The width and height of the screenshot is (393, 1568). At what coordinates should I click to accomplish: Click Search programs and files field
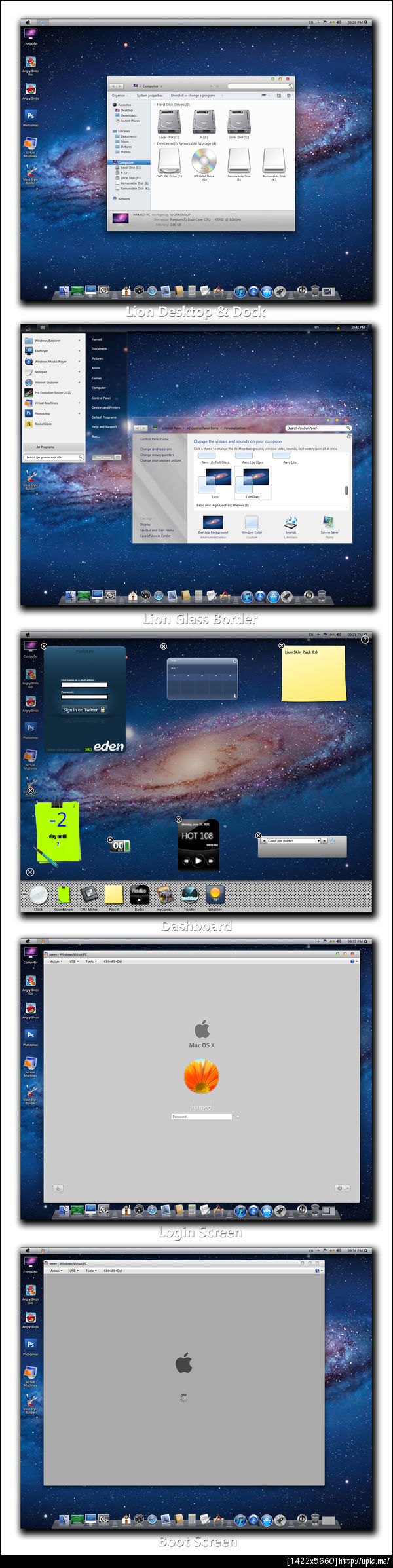[54, 457]
